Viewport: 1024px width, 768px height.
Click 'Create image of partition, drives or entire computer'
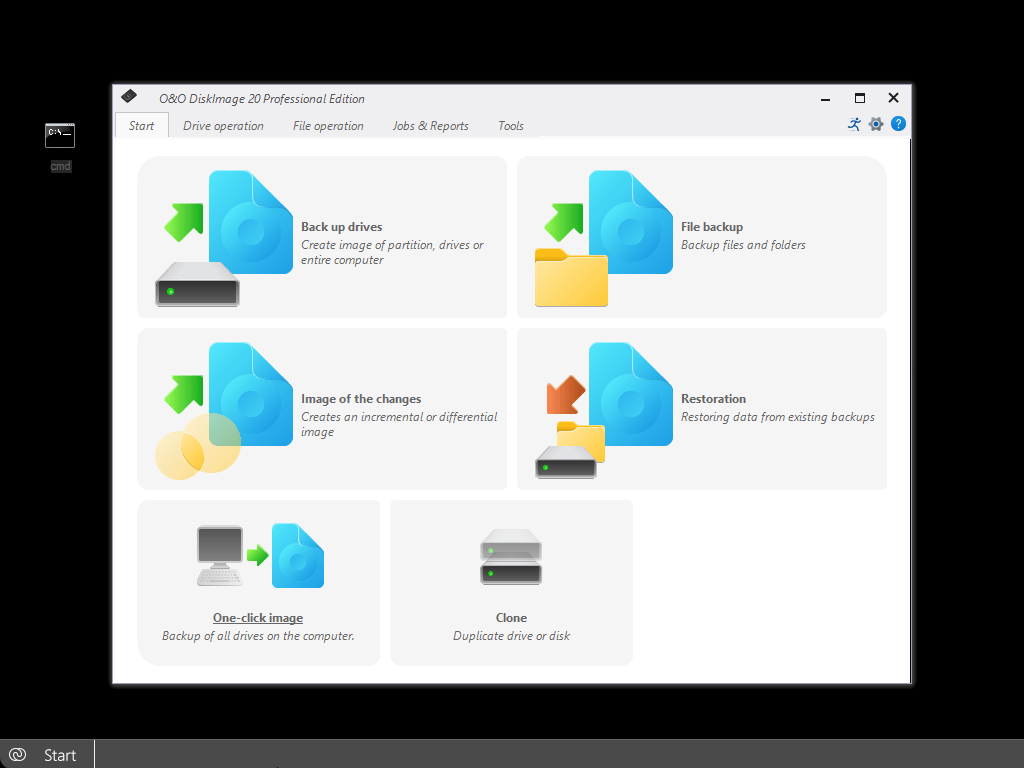coord(392,252)
